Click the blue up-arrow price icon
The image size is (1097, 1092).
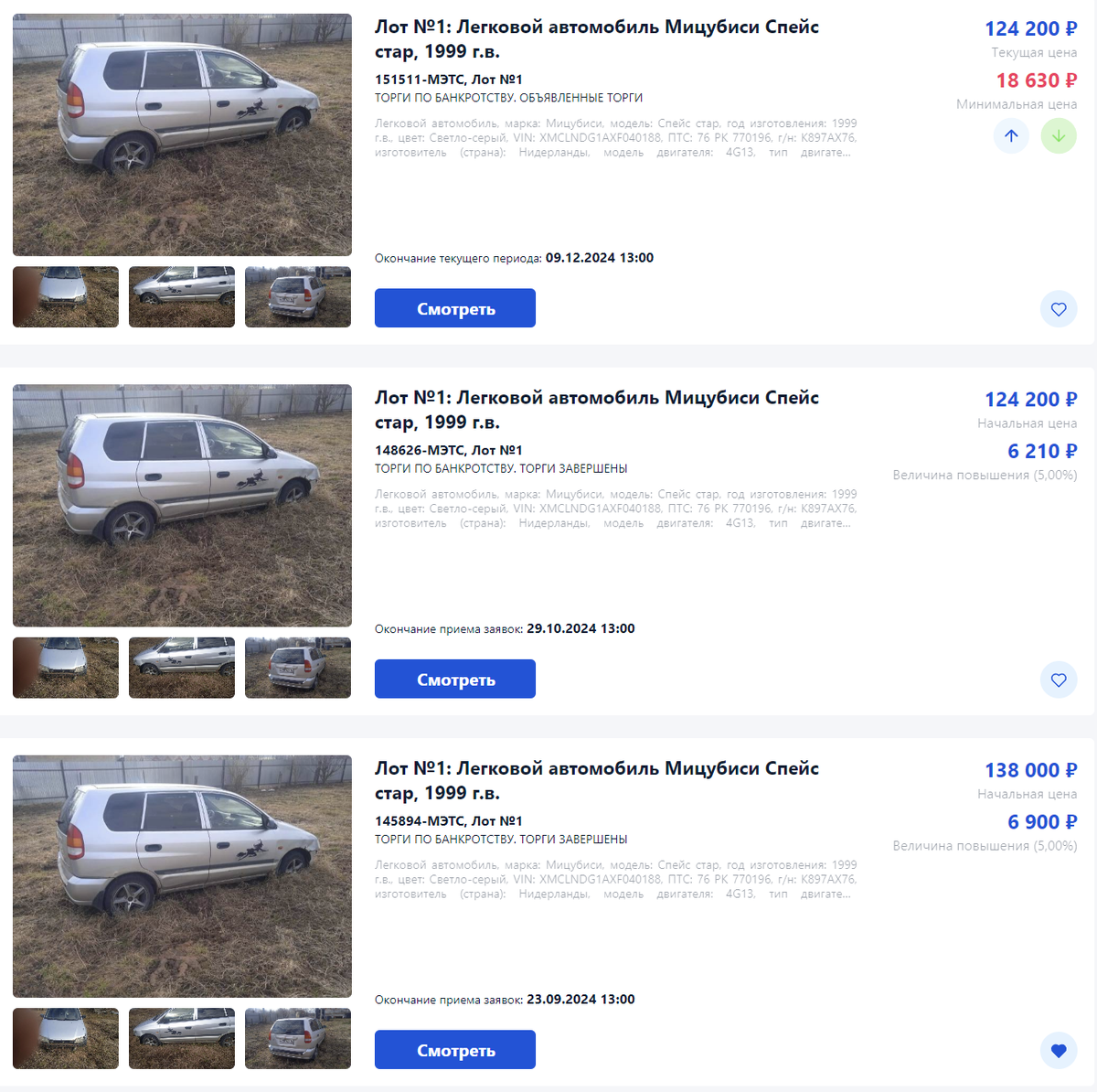1011,136
